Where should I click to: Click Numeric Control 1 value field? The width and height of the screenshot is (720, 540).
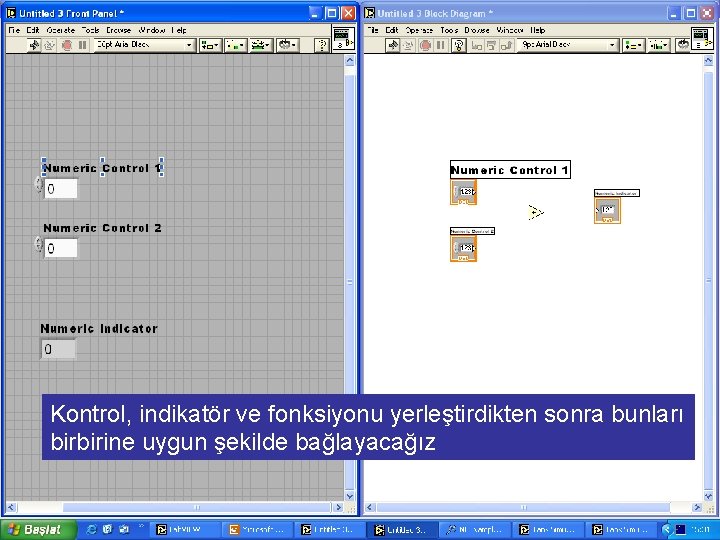61,189
